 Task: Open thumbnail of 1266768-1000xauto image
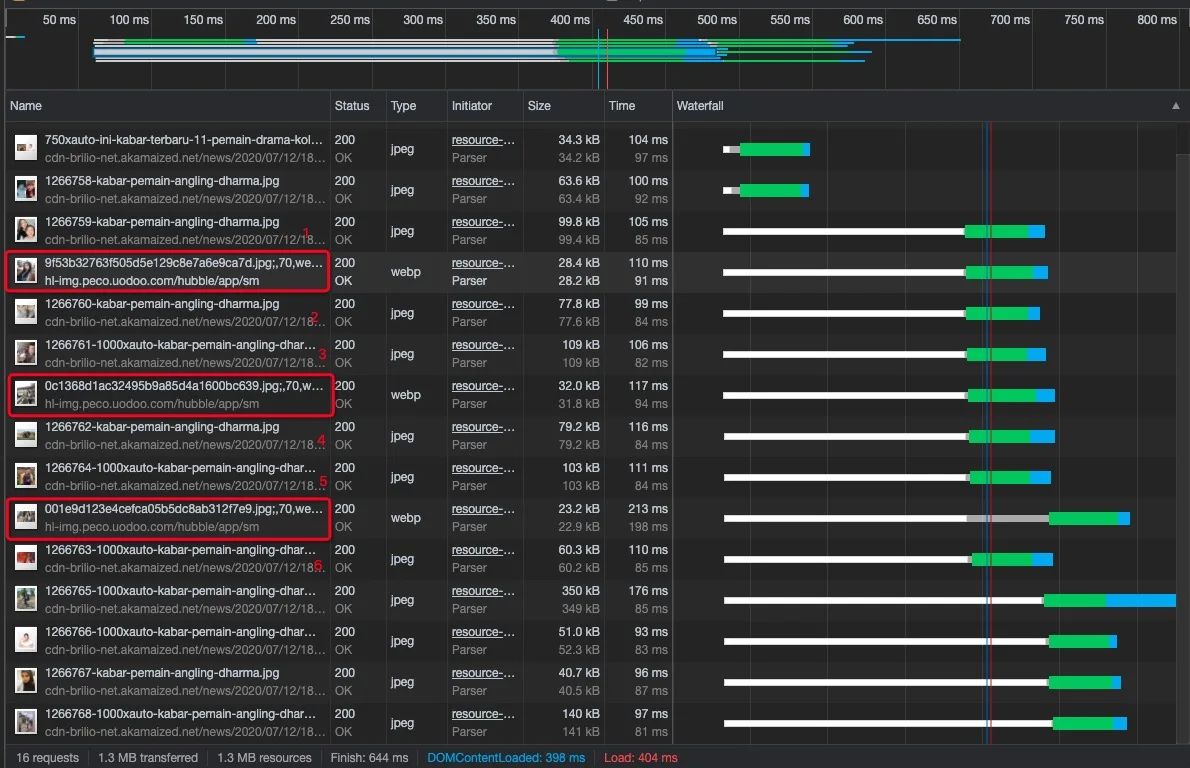click(x=26, y=722)
